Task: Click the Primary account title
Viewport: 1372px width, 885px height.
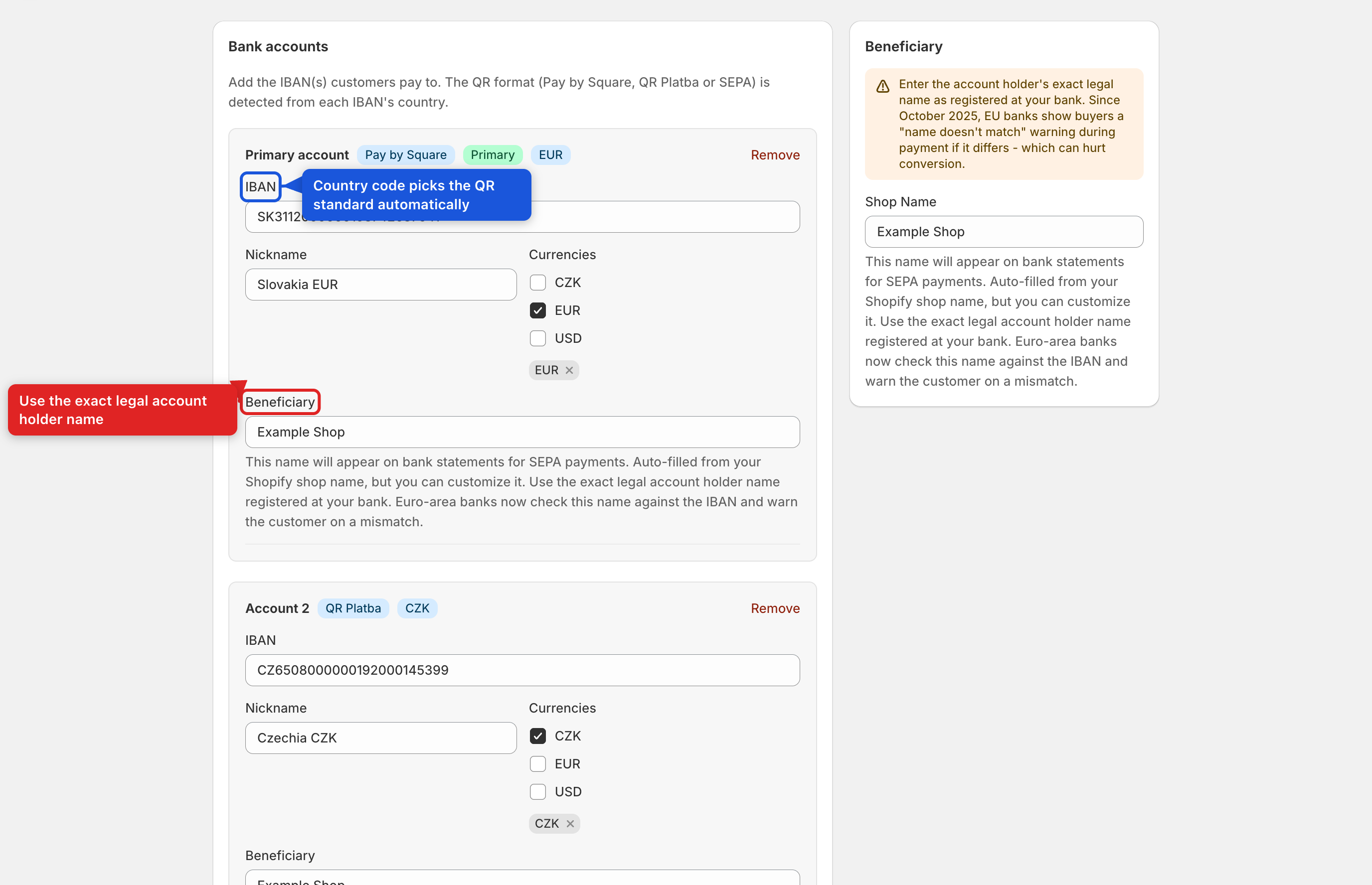Action: click(297, 154)
